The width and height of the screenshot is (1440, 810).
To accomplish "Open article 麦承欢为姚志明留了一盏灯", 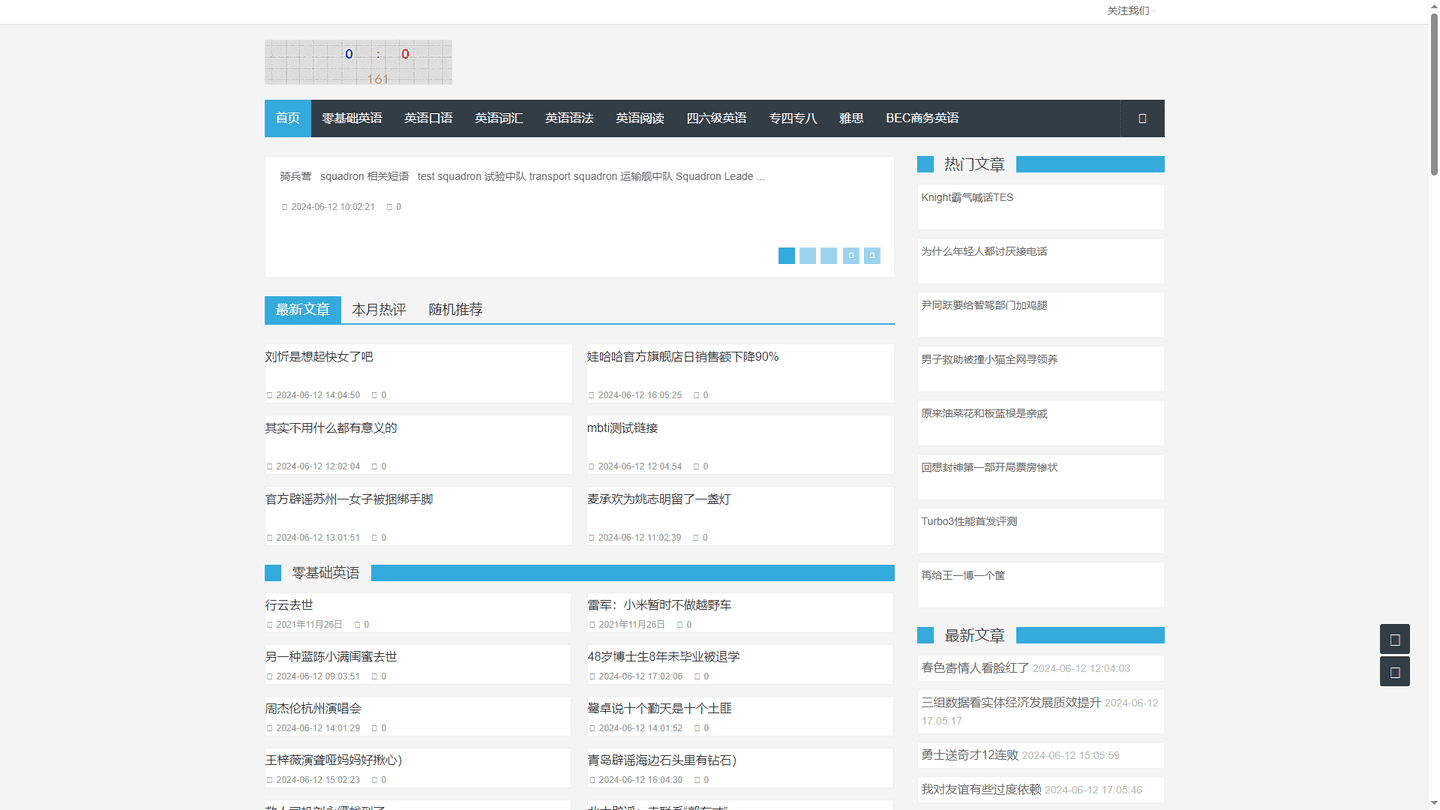I will 659,499.
